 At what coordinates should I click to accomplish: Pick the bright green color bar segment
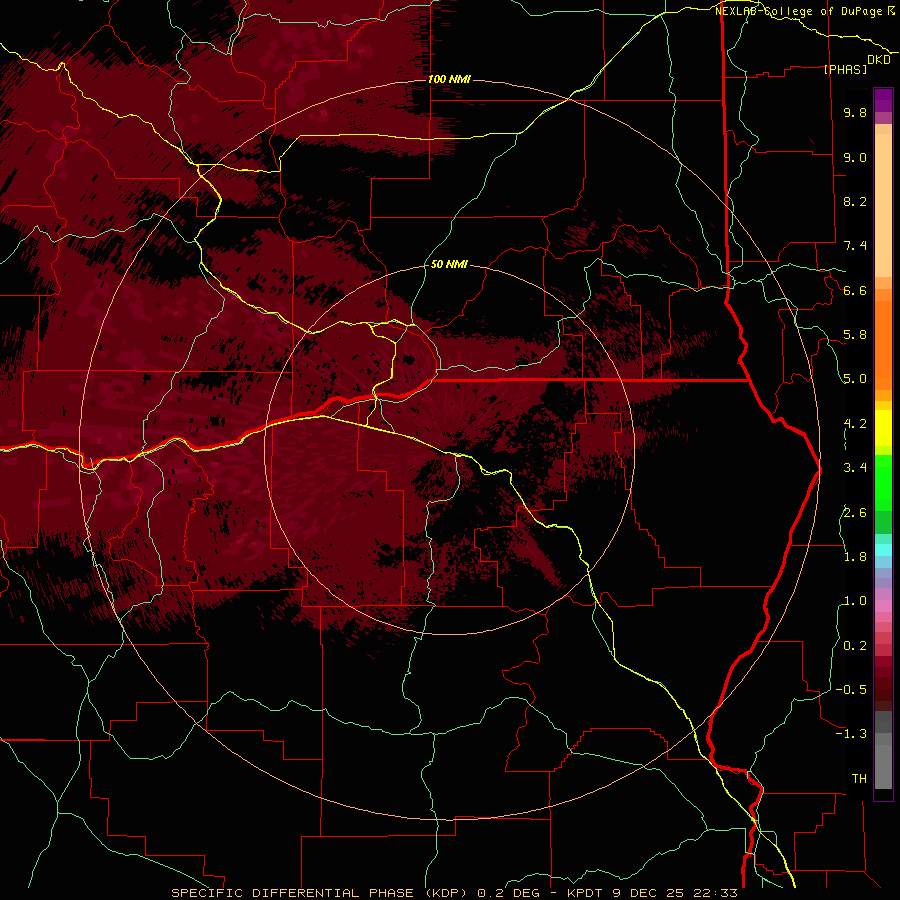pyautogui.click(x=883, y=482)
